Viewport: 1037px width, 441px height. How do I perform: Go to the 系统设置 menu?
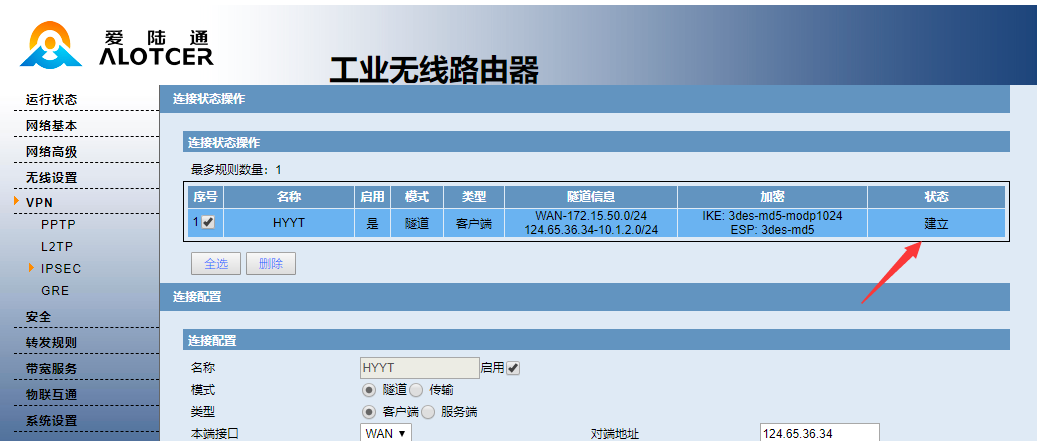click(x=52, y=420)
